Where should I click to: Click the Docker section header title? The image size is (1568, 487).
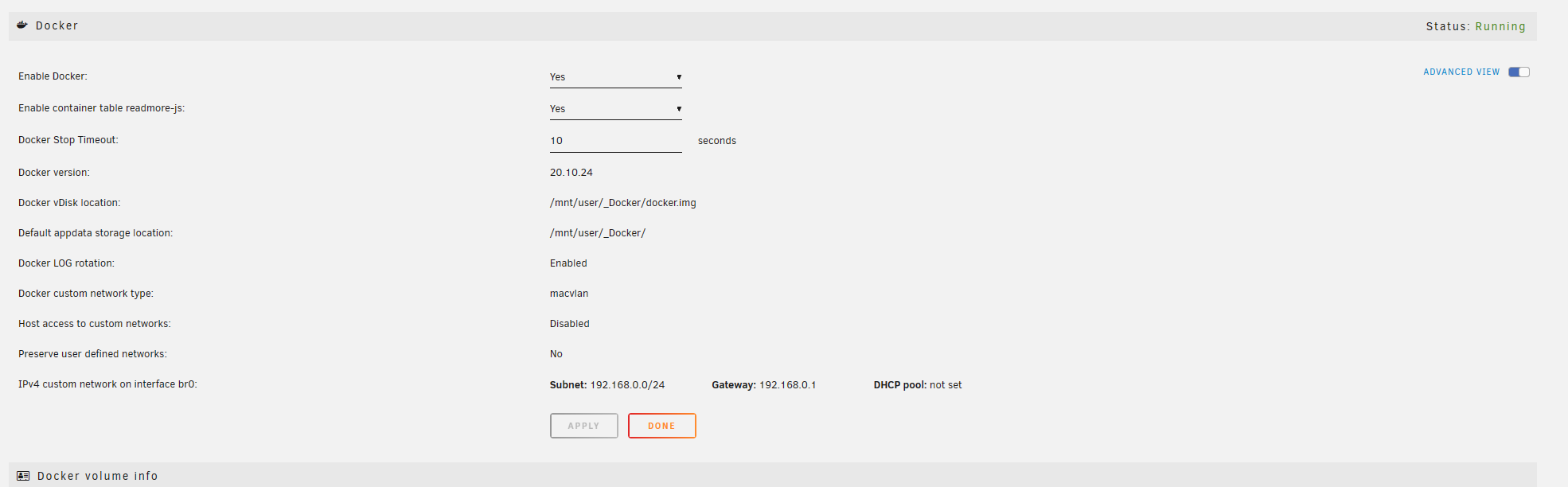57,25
